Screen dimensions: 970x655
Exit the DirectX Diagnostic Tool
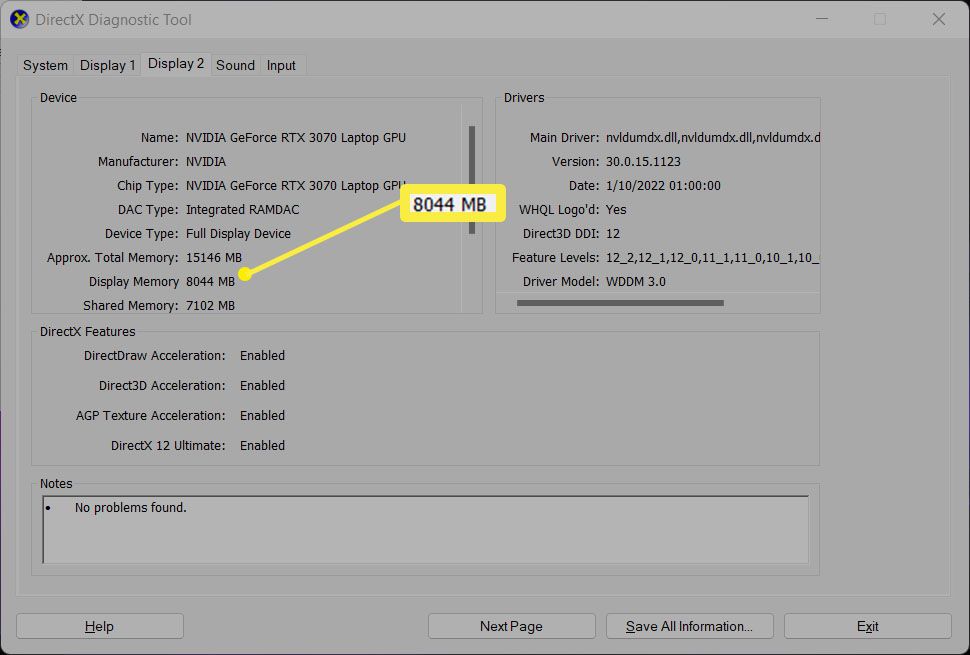click(x=866, y=625)
